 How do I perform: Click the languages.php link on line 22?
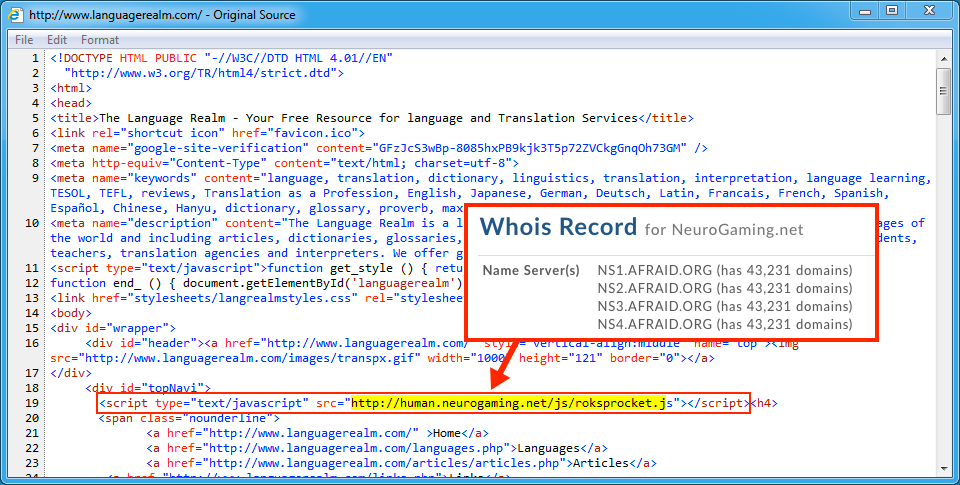point(377,448)
